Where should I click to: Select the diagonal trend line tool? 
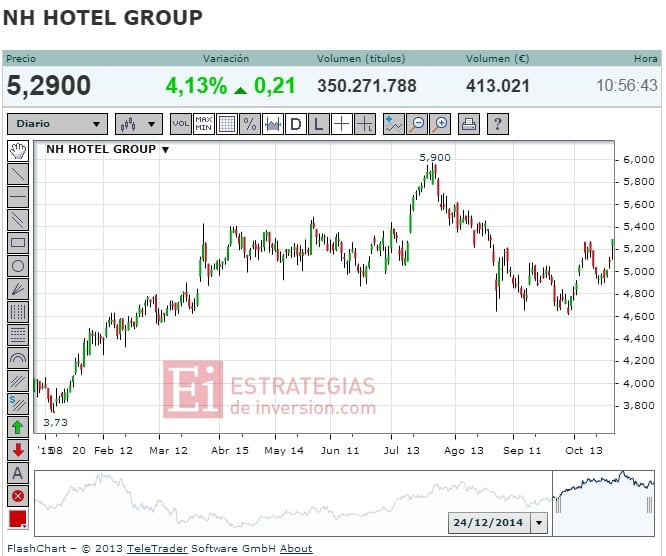coord(18,174)
